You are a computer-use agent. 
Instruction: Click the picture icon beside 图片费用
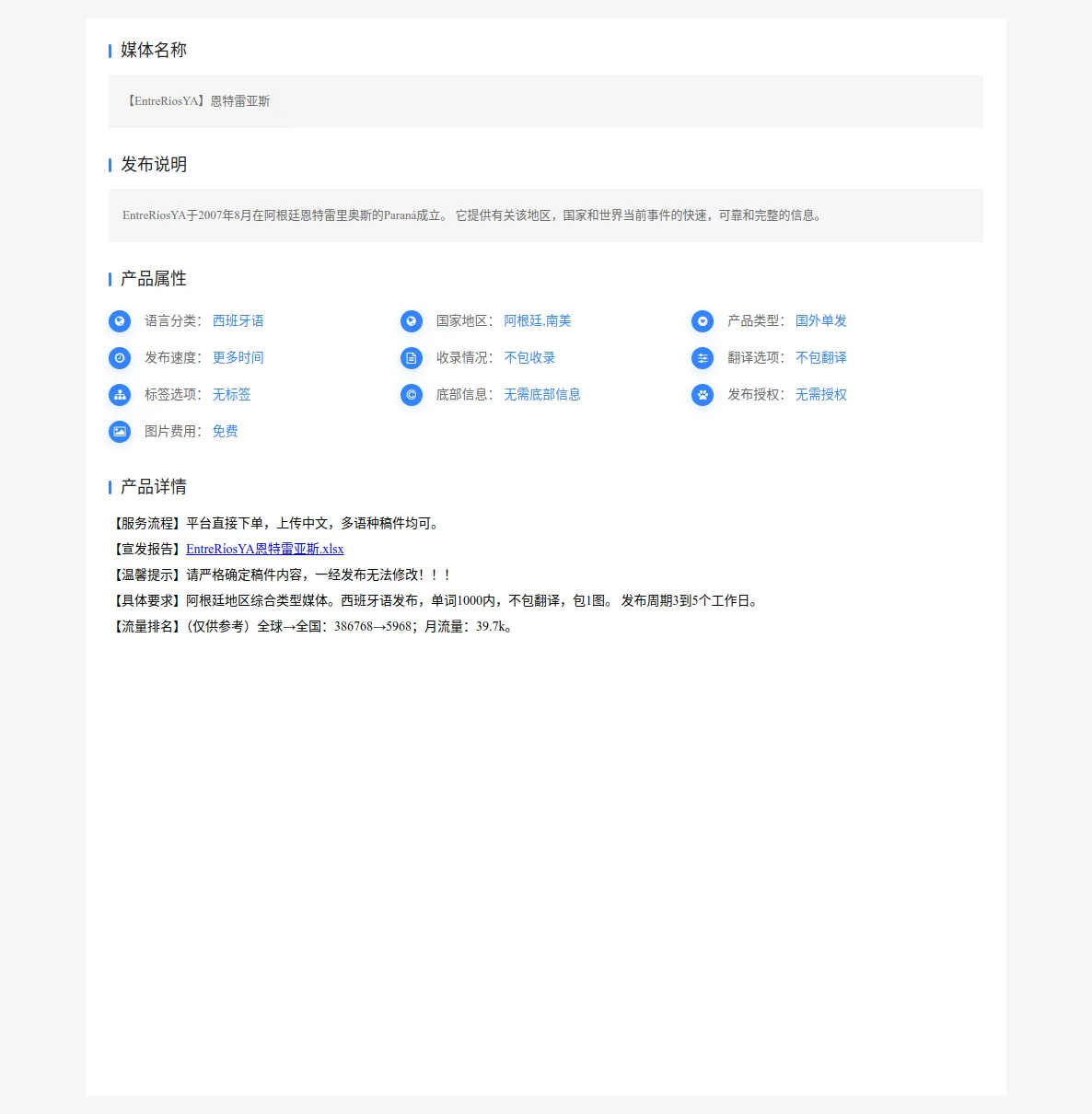pyautogui.click(x=120, y=432)
